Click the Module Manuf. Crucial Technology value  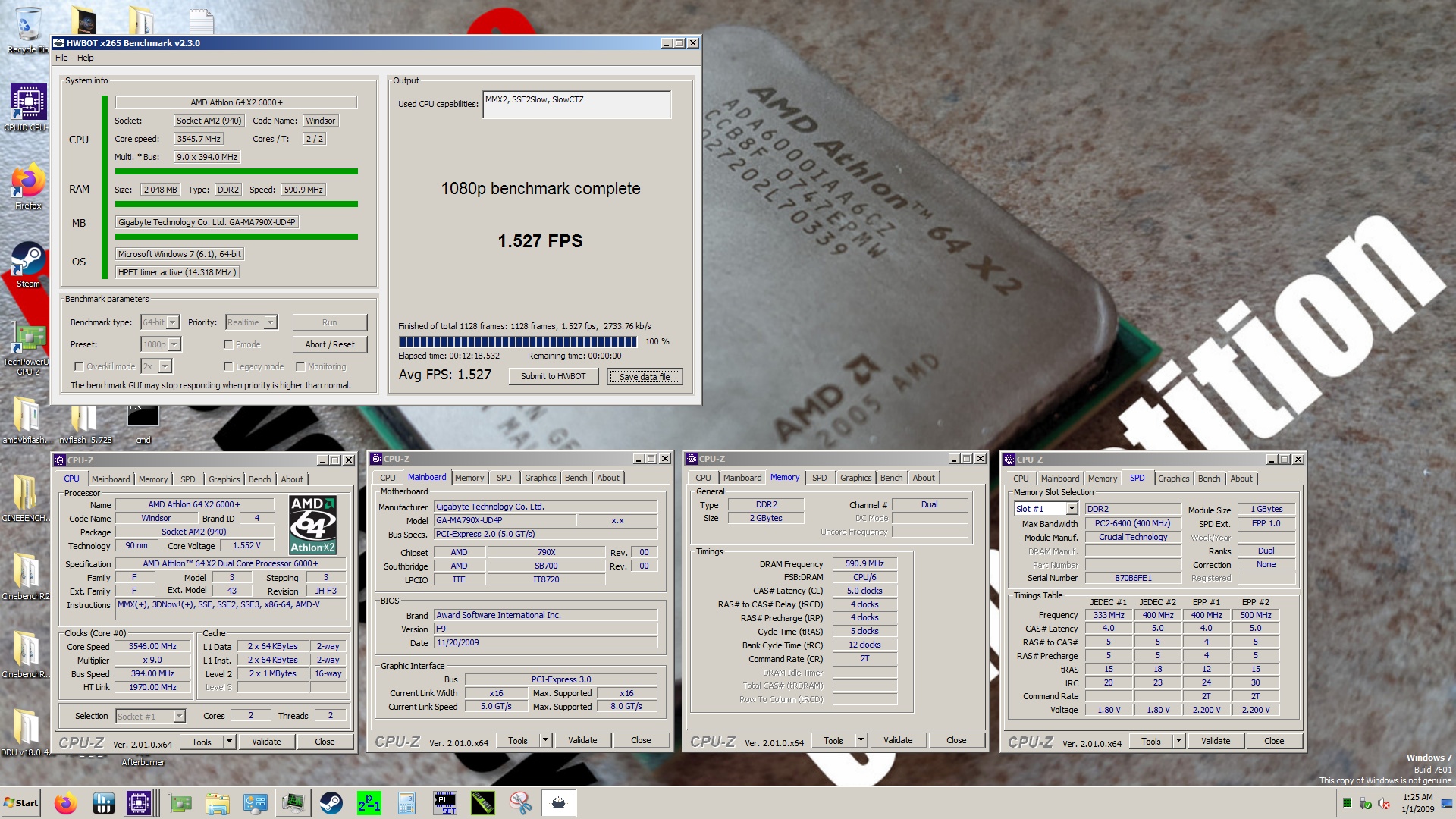[x=1133, y=537]
